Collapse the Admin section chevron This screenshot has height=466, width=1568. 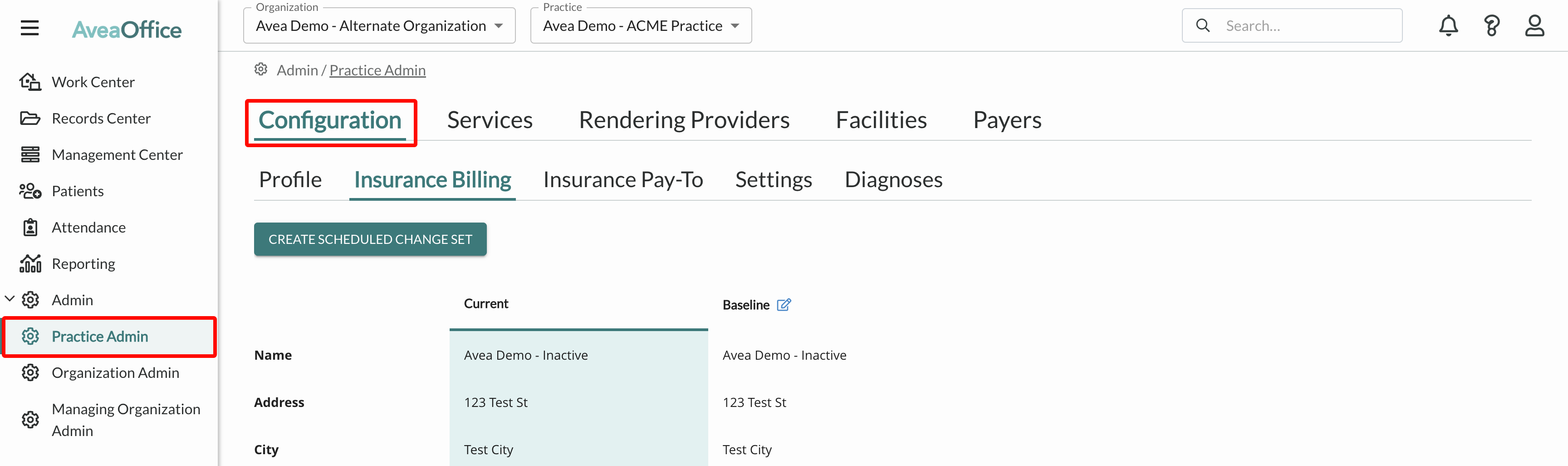coord(10,299)
